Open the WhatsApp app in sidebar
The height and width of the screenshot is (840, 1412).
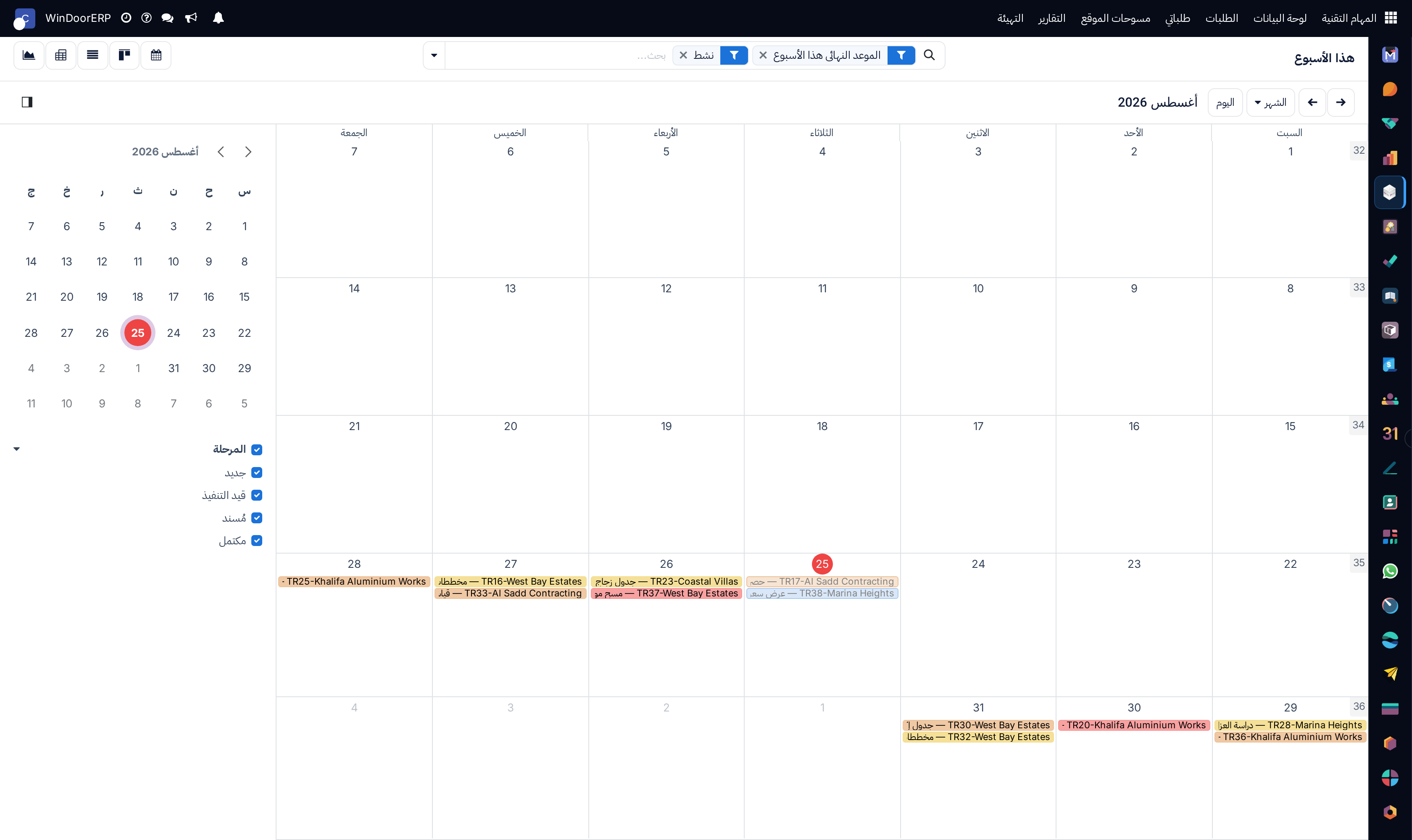click(1390, 571)
